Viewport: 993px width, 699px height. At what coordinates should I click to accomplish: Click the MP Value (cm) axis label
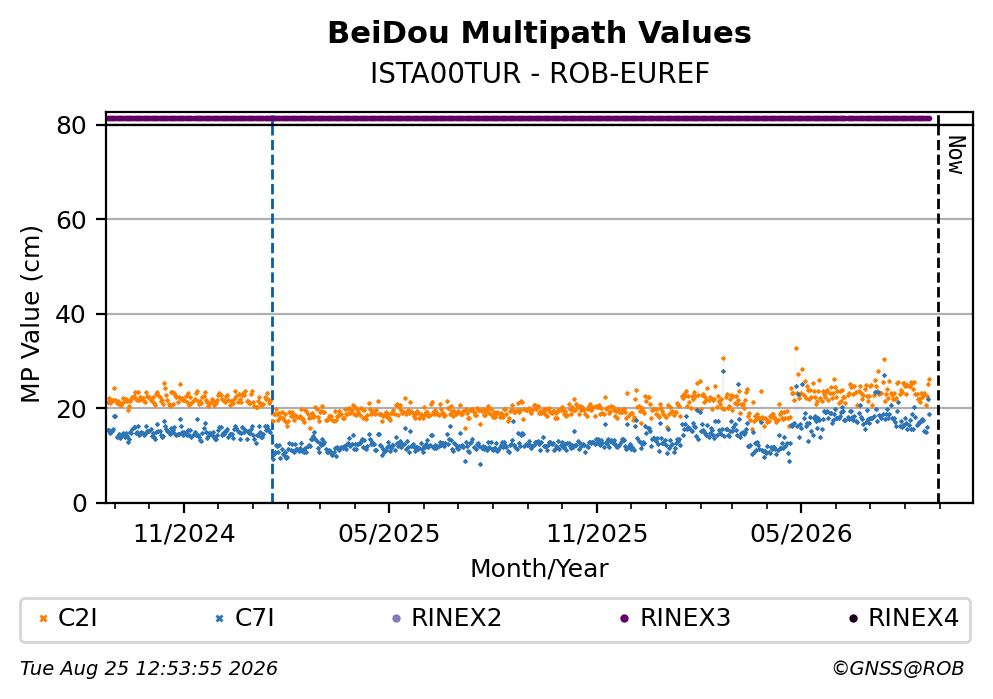click(x=30, y=315)
